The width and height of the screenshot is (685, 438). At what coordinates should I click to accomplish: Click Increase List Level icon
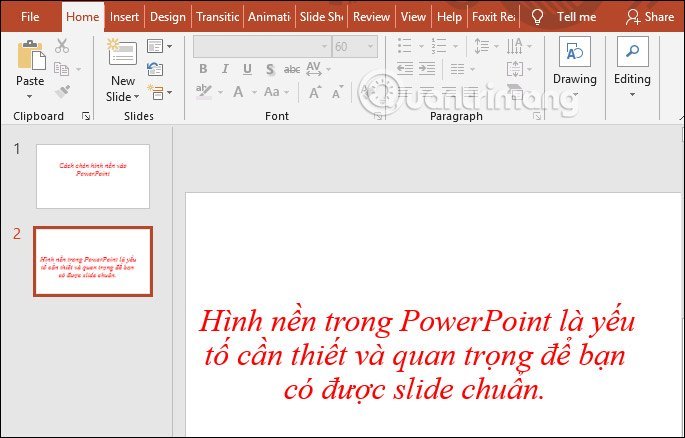coord(427,69)
